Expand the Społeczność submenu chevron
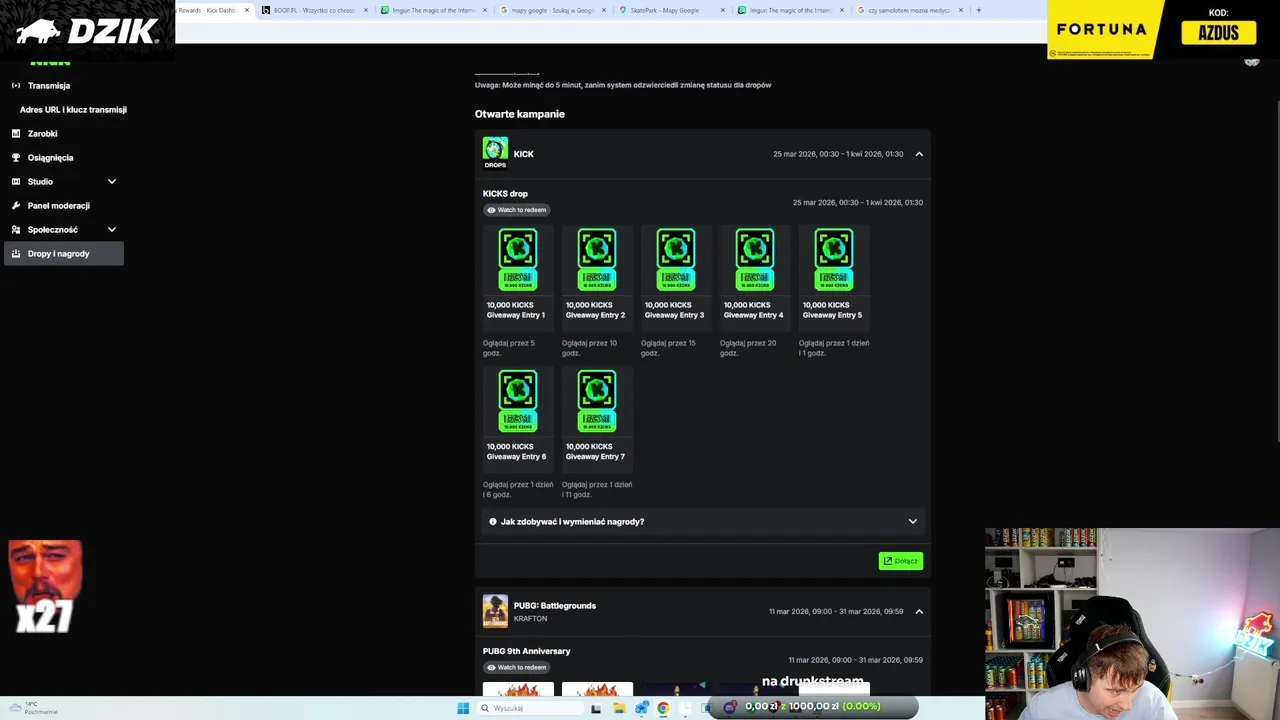This screenshot has height=720, width=1280. click(111, 229)
